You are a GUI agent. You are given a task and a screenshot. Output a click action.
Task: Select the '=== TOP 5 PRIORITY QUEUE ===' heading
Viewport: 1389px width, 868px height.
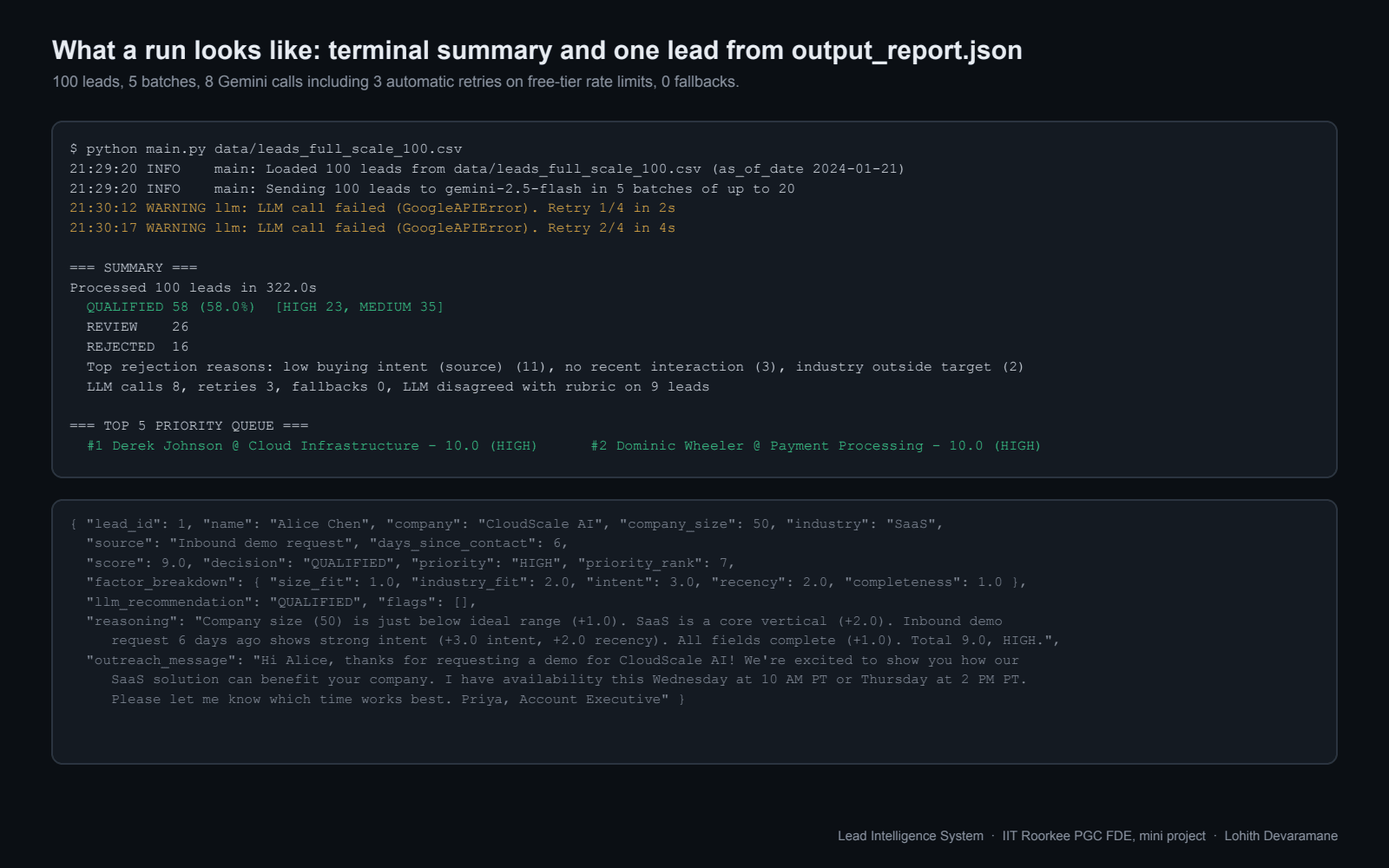[x=189, y=426]
